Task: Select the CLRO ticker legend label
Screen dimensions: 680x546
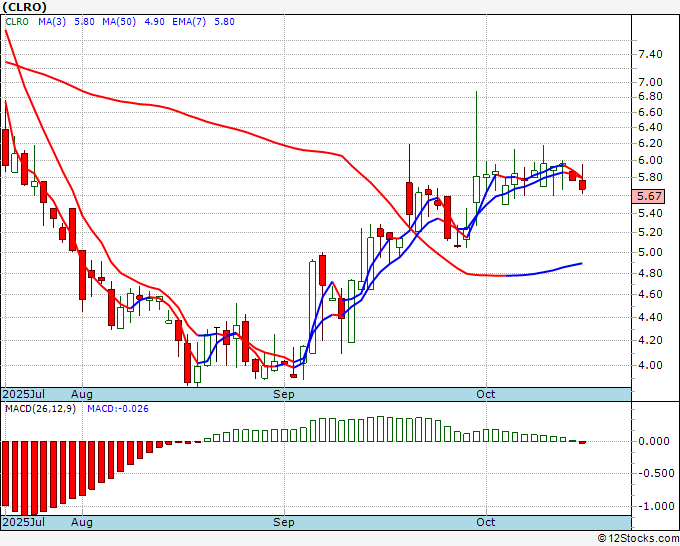Action: click(x=17, y=22)
